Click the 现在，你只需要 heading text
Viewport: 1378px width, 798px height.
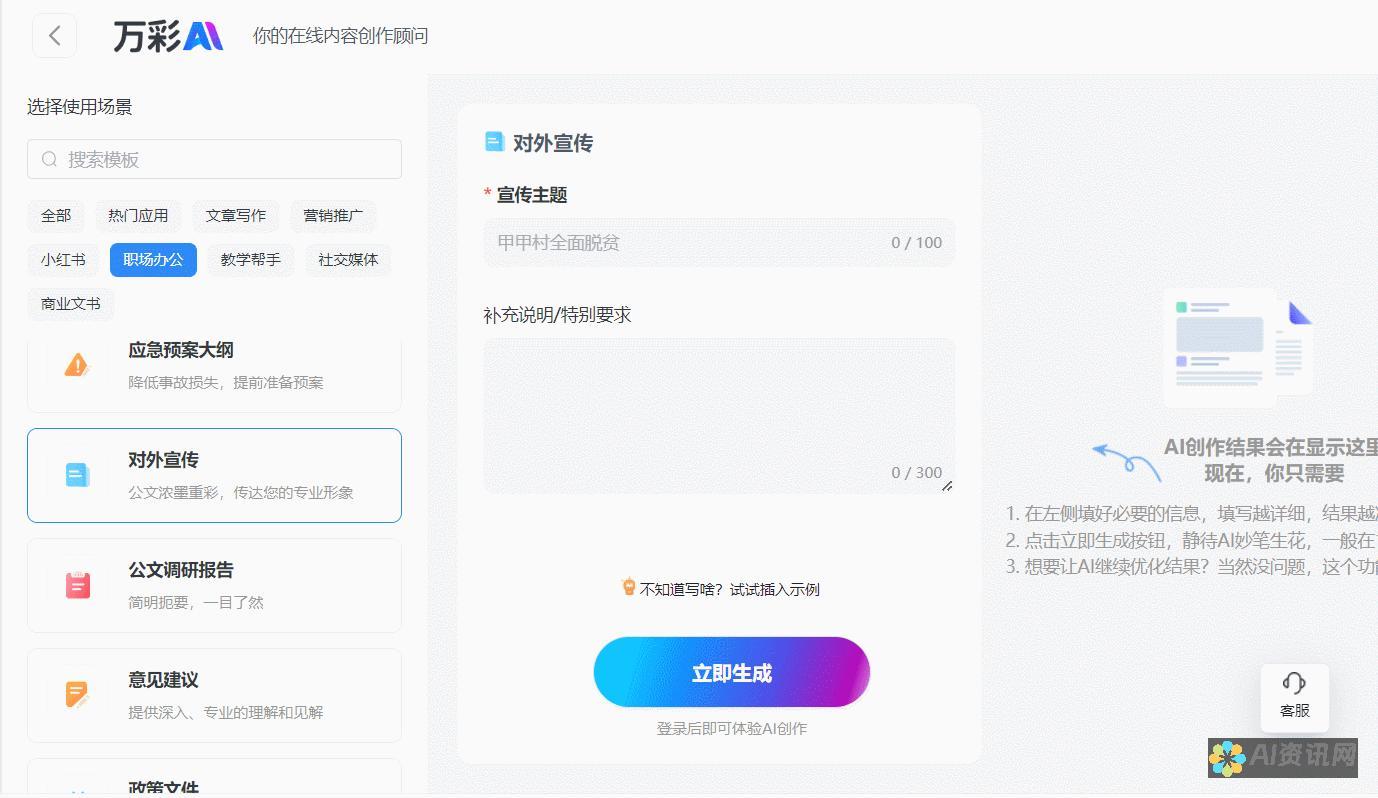coord(1274,473)
